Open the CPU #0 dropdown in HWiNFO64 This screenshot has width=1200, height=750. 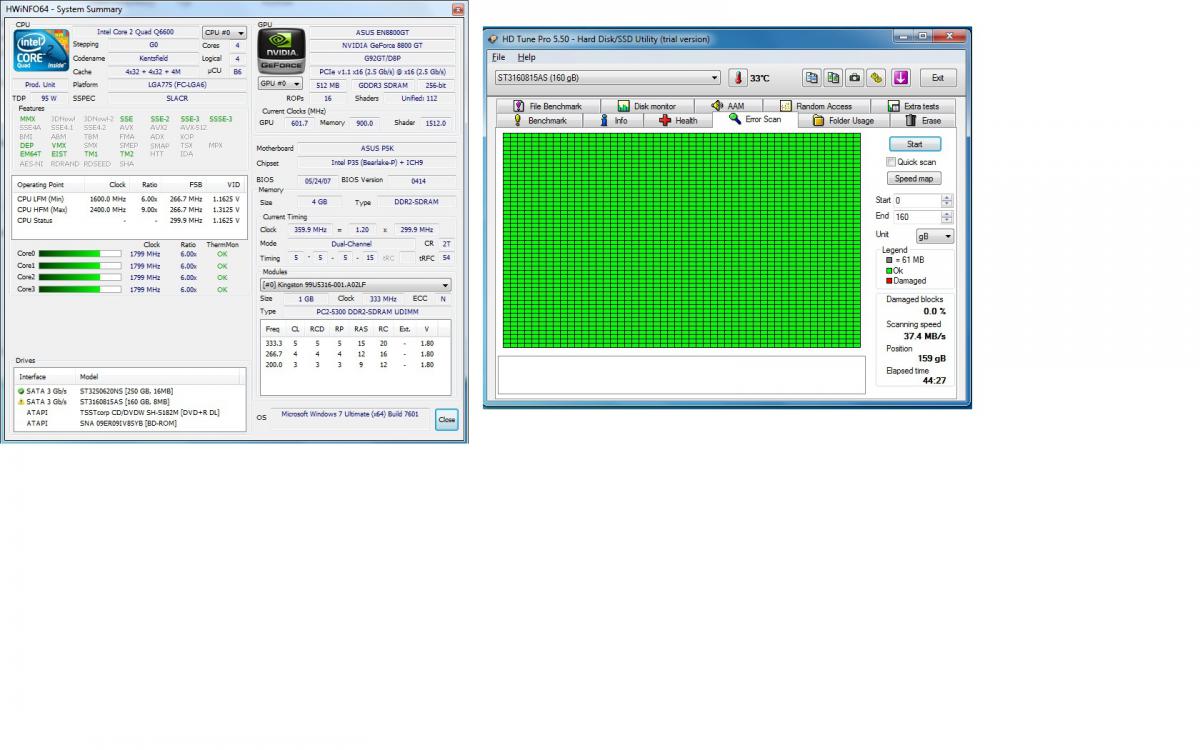click(225, 33)
